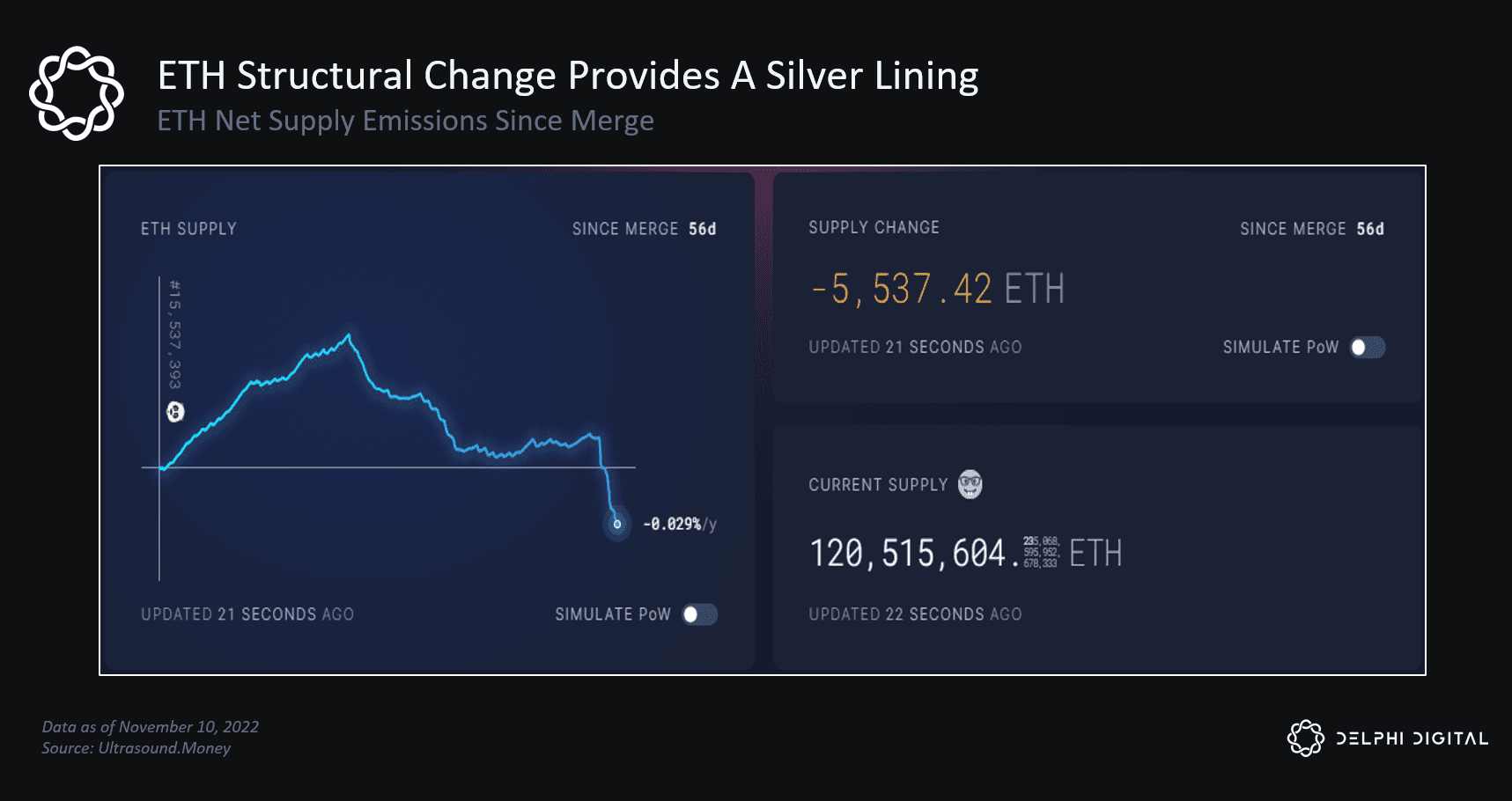
Task: Click the peak of the ETH supply line
Action: 349,335
